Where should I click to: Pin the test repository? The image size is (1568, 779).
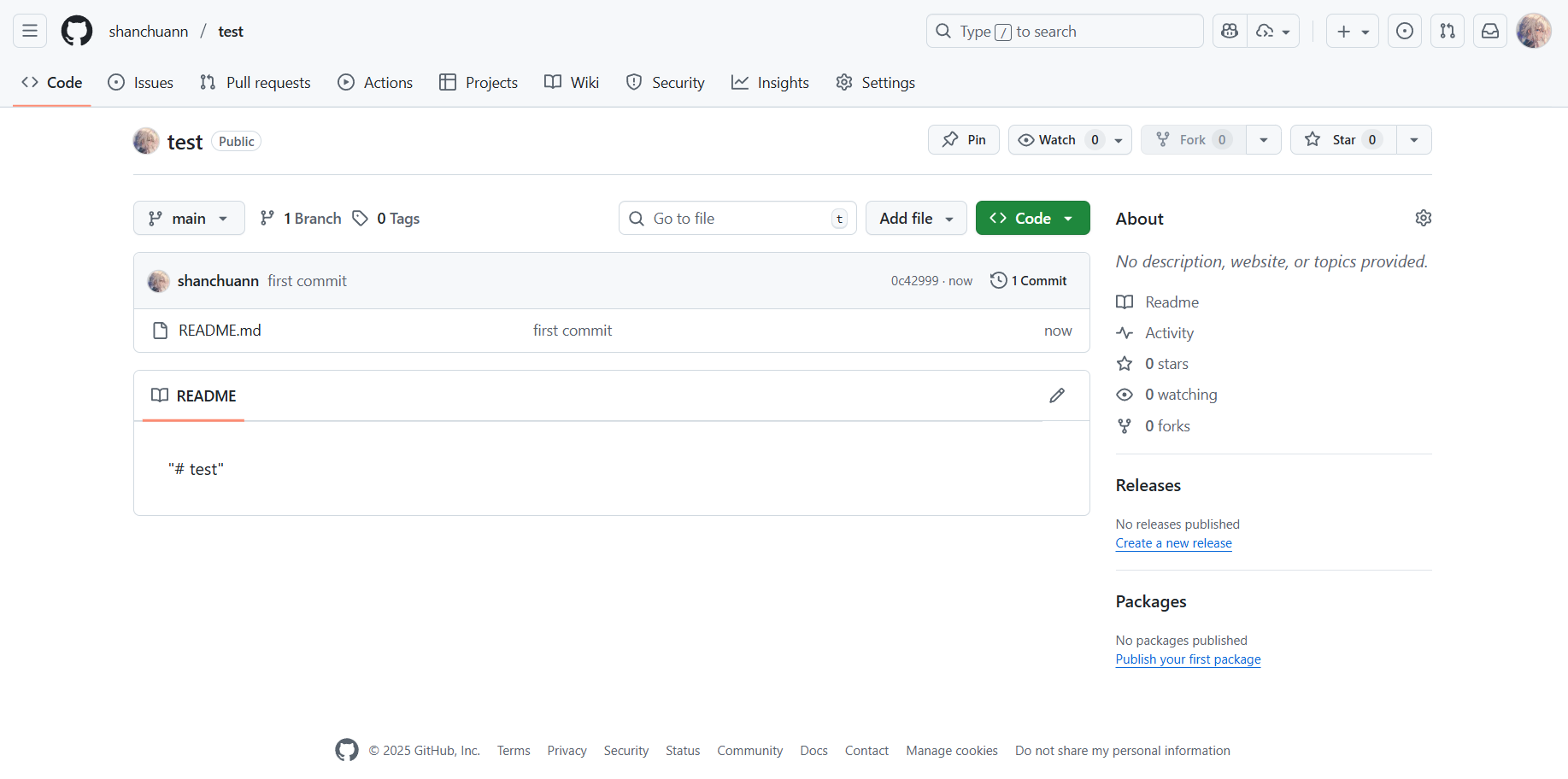[964, 140]
